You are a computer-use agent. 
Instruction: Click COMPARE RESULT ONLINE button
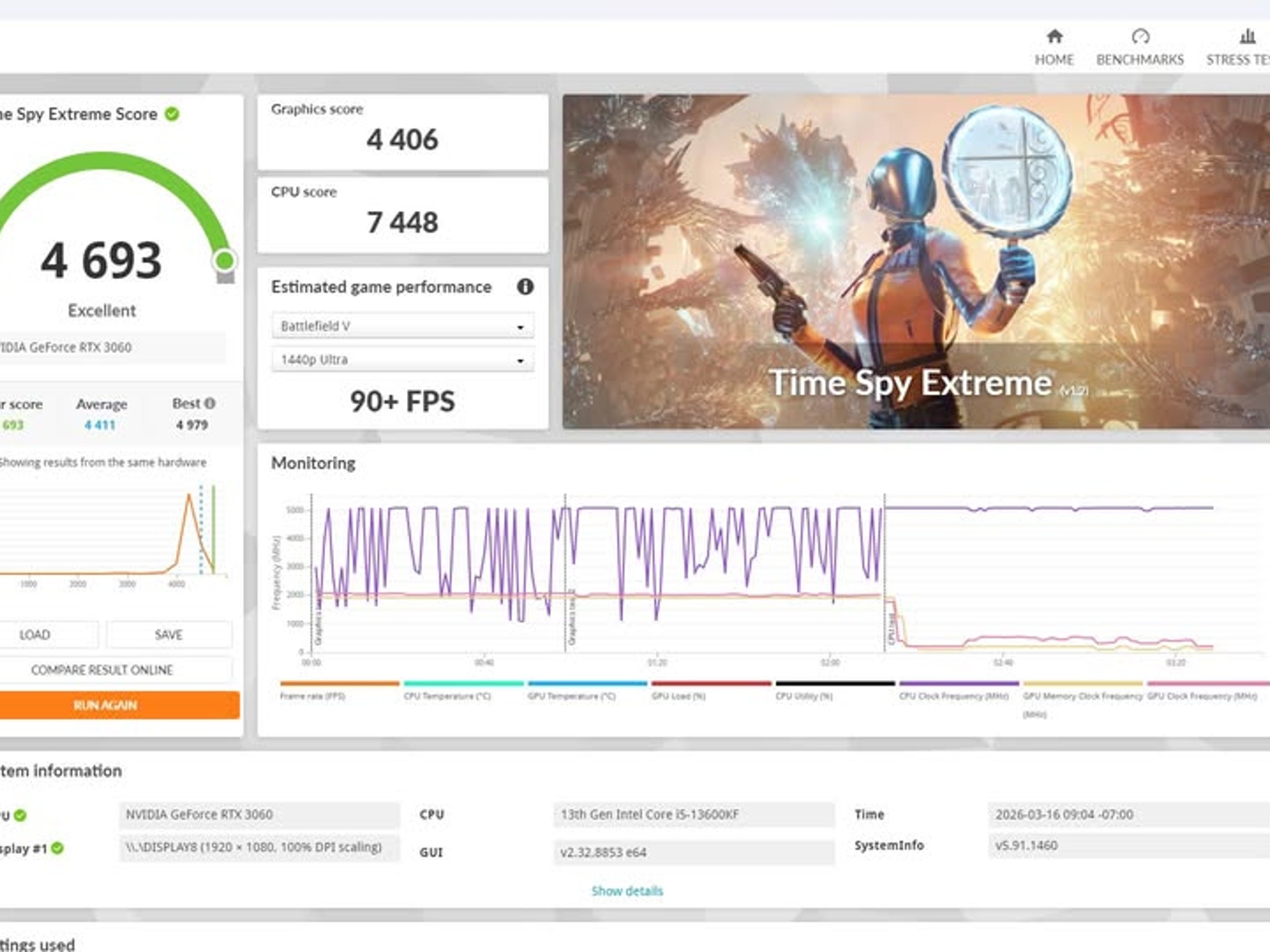click(115, 670)
